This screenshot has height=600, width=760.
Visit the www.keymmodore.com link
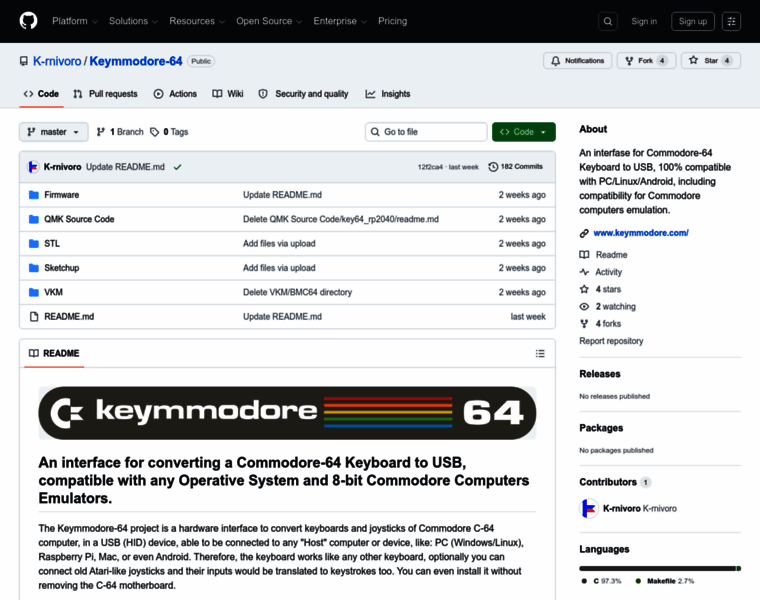click(640, 233)
